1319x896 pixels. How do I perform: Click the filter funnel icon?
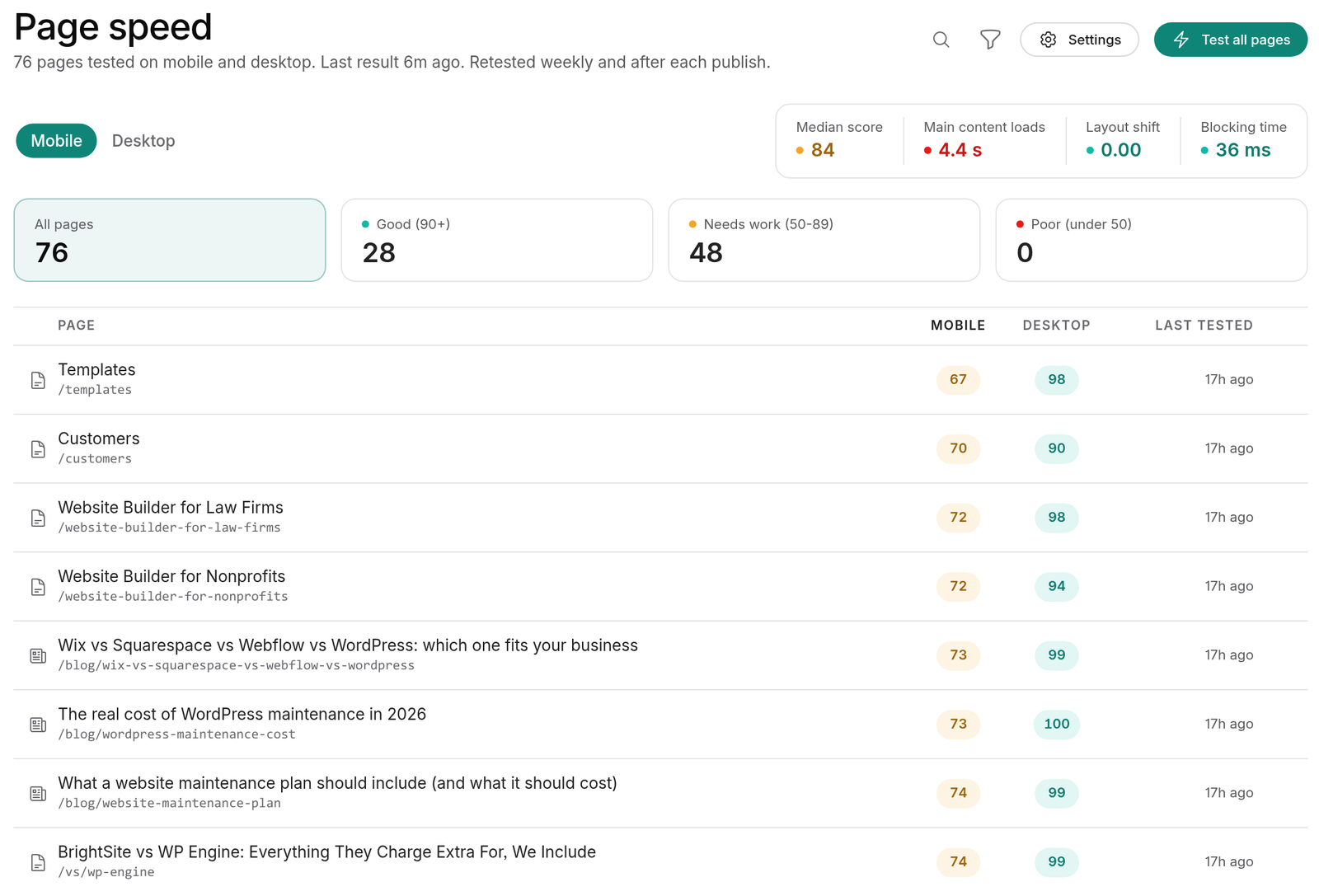[990, 40]
